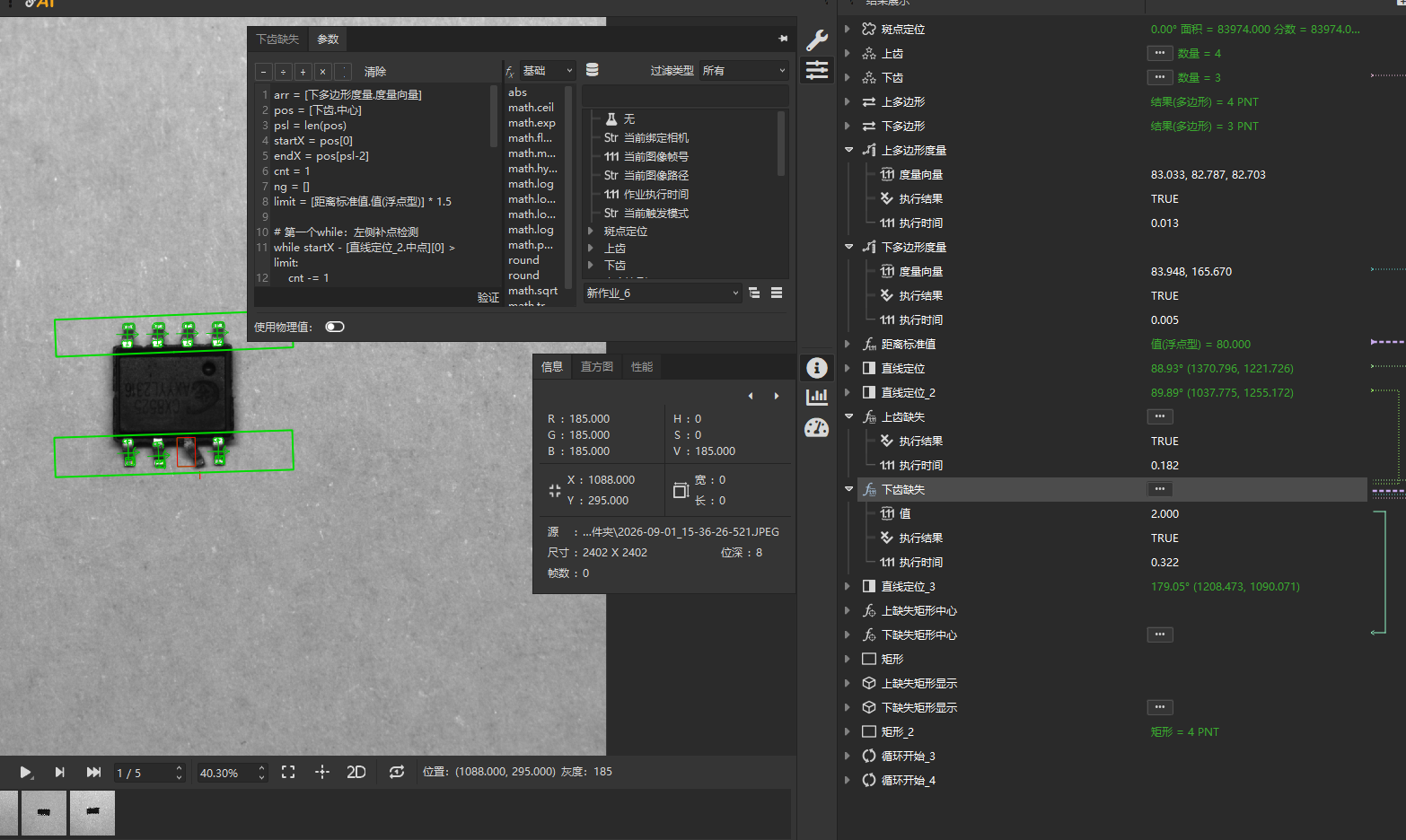Click the performance gauge icon
This screenshot has width=1406, height=840.
[817, 428]
